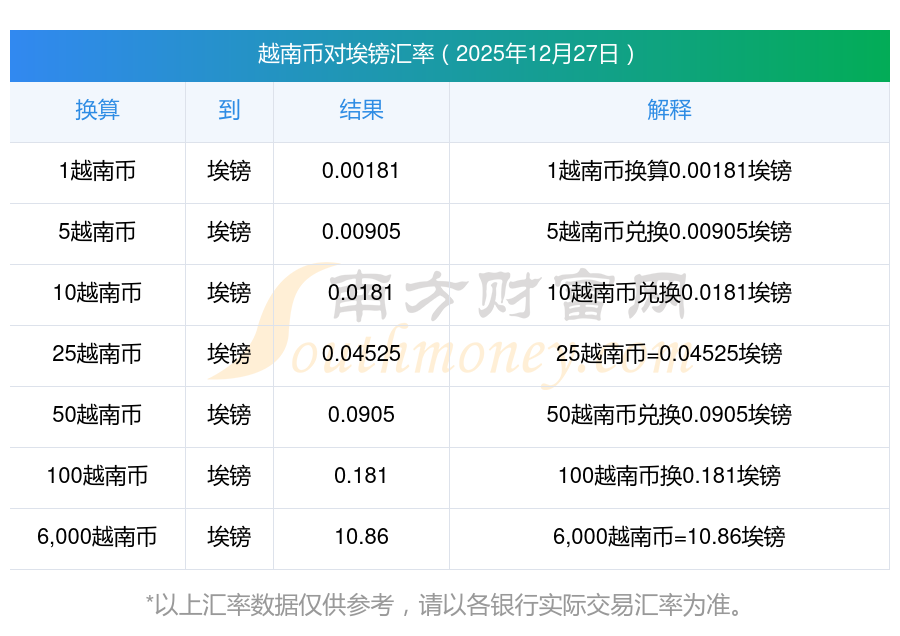900x636 pixels.
Task: Select the 5越南币 row label
Action: tap(97, 232)
